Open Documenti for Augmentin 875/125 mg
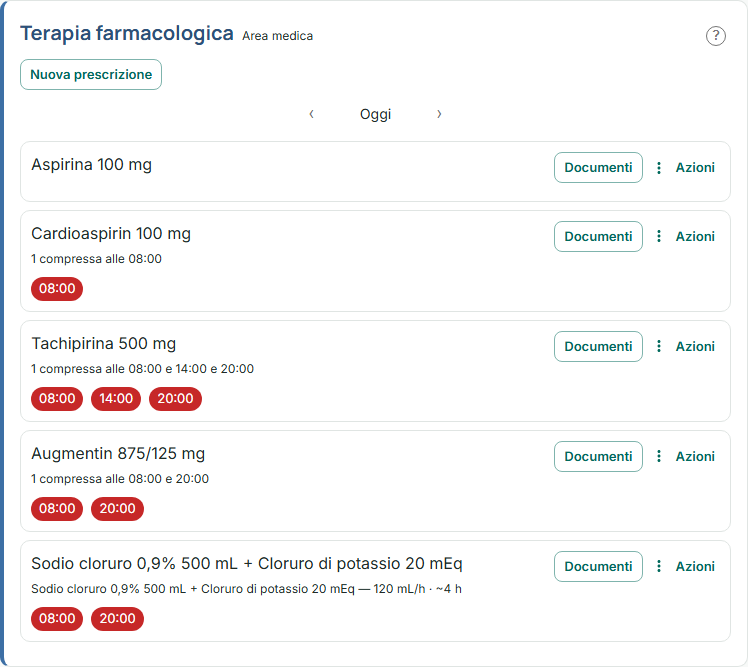 pos(598,456)
